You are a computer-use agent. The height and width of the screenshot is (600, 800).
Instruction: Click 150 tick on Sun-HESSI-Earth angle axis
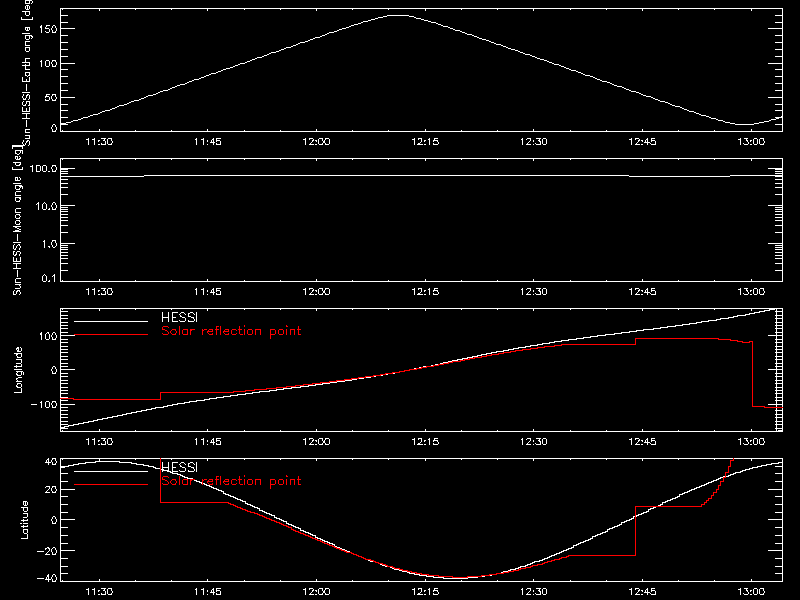[47, 29]
